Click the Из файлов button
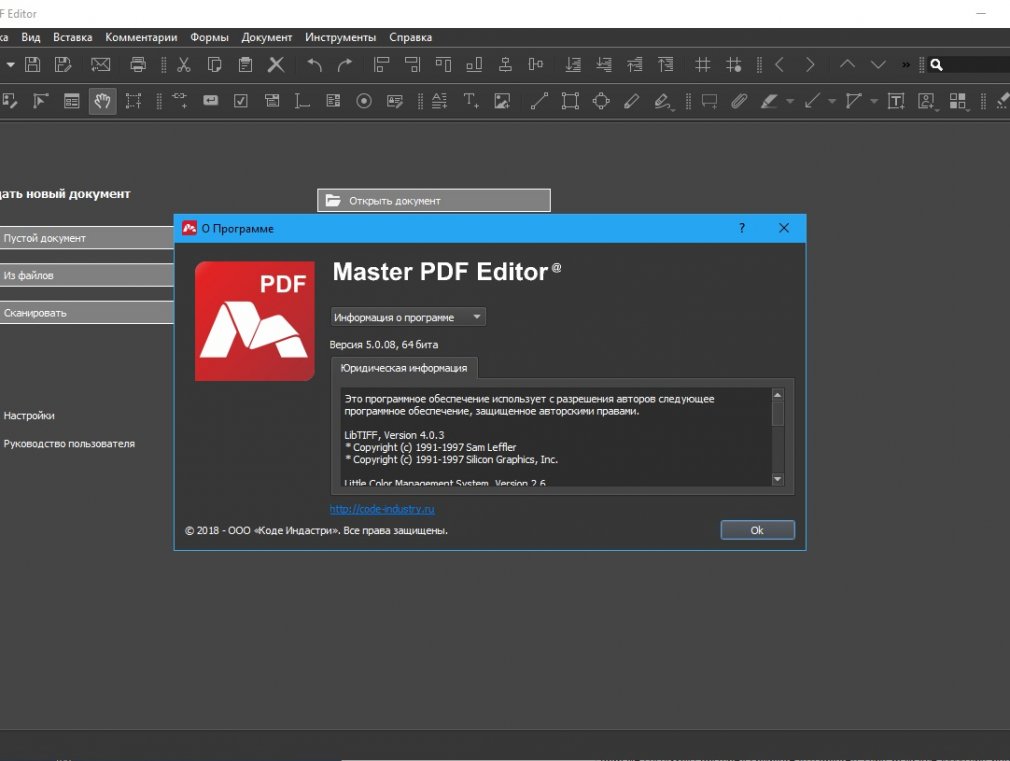Screen dimensions: 1010x761 click(86, 275)
